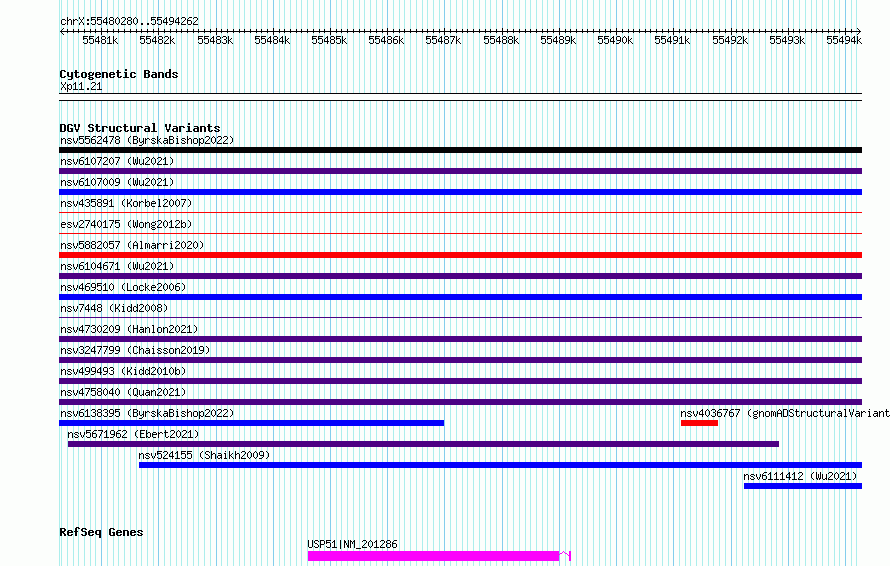Image resolution: width=890 pixels, height=566 pixels.
Task: Click the thick red nsv5882057 variant bar
Action: click(460, 255)
